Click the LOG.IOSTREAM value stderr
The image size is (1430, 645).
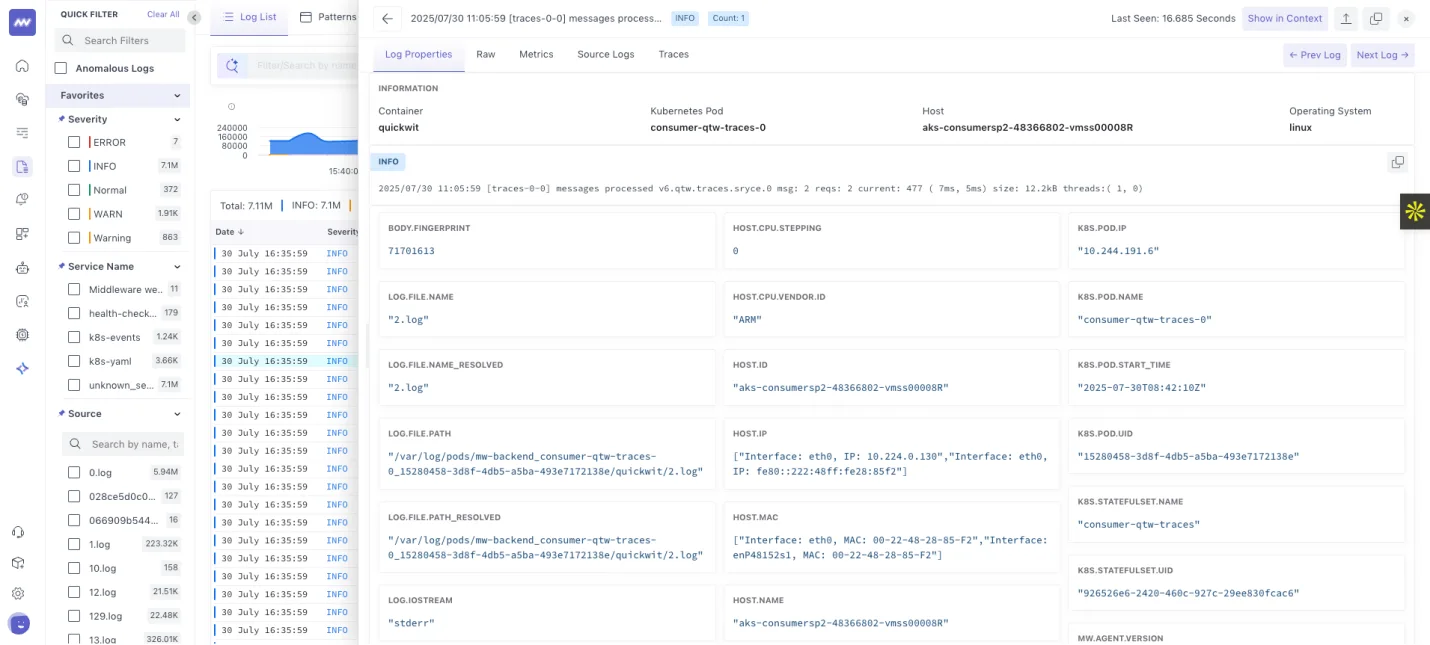[x=411, y=623]
